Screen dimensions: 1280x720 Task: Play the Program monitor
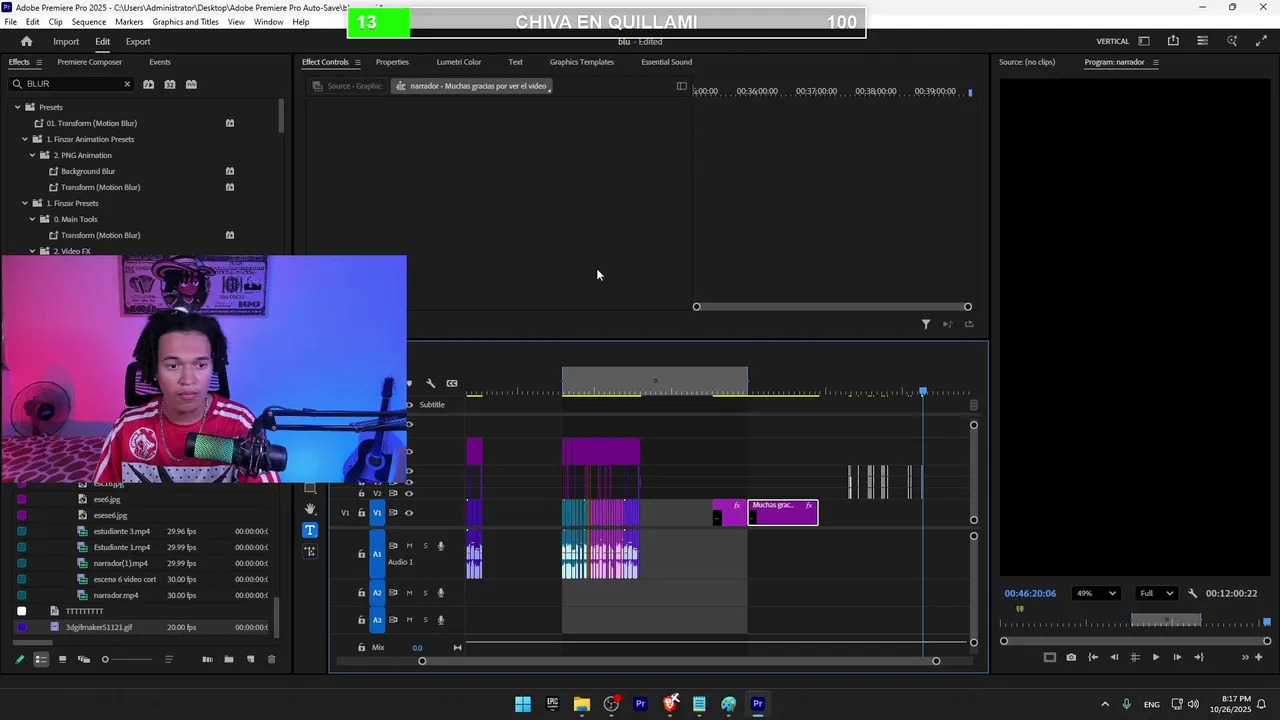click(x=1155, y=657)
